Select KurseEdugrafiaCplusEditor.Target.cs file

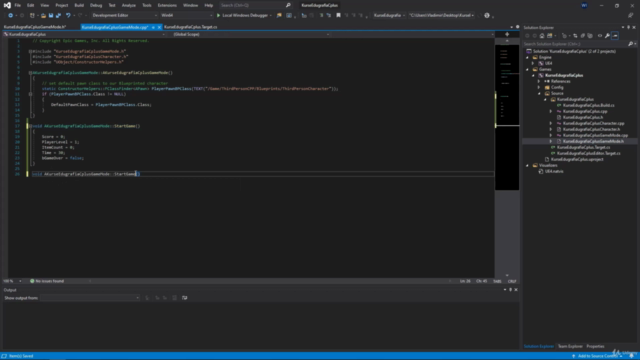588,153
